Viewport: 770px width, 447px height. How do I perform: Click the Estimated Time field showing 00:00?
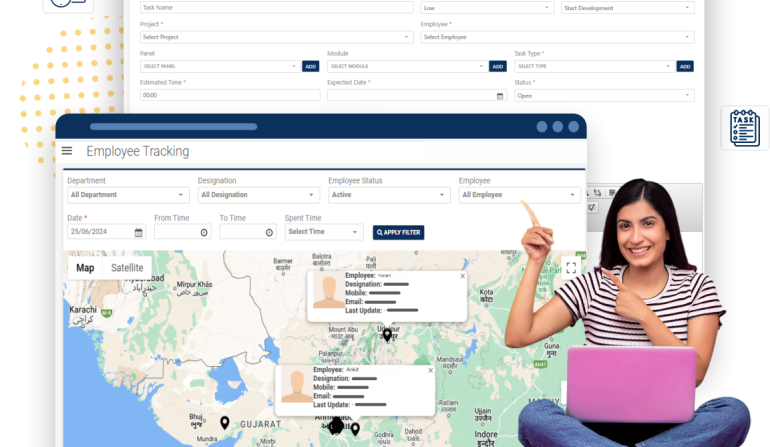pyautogui.click(x=230, y=95)
